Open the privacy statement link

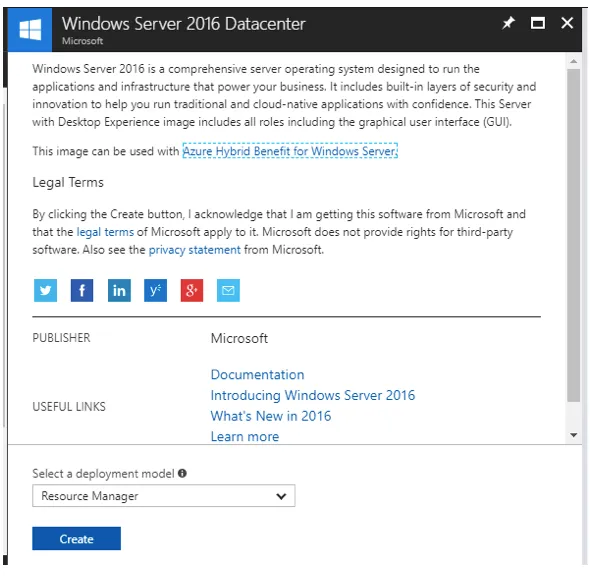[195, 250]
